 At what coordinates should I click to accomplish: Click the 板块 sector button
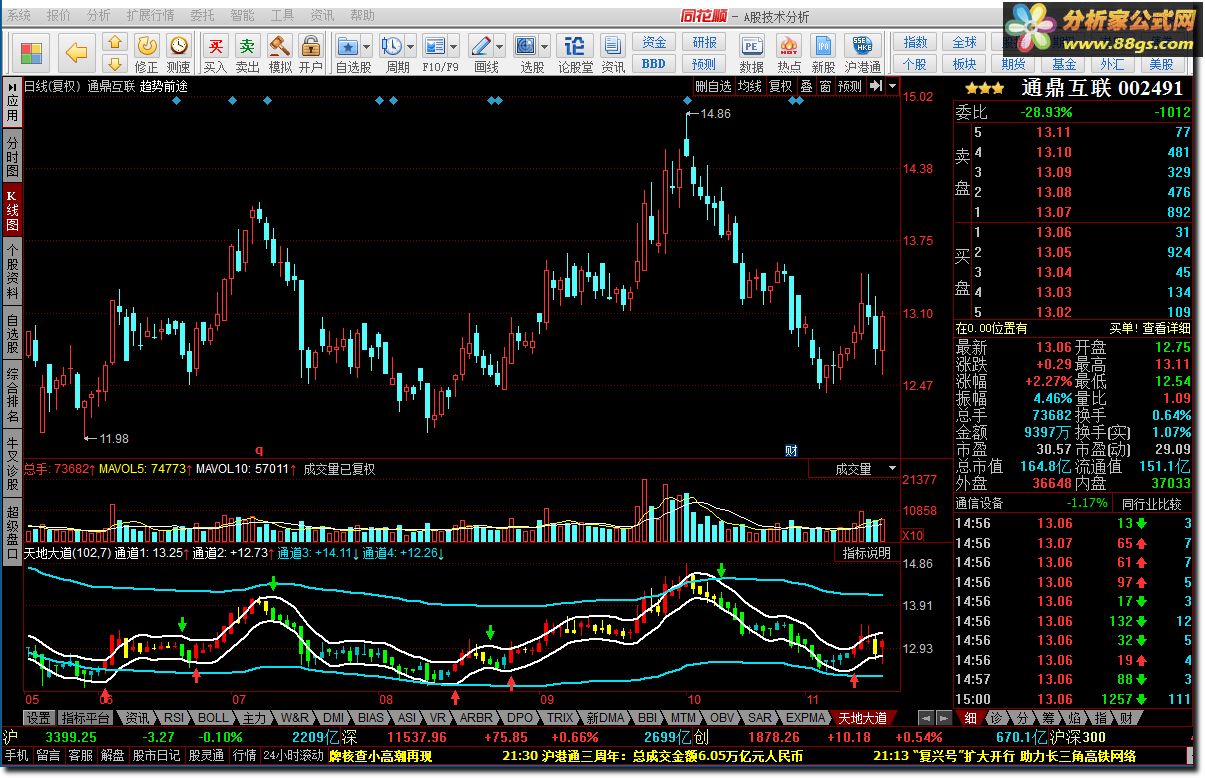[x=964, y=63]
